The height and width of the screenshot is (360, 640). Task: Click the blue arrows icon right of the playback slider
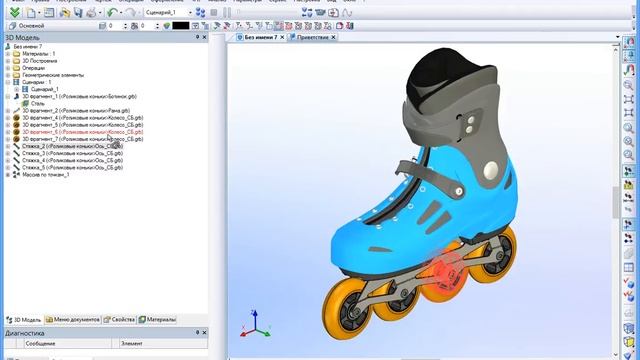[307, 13]
